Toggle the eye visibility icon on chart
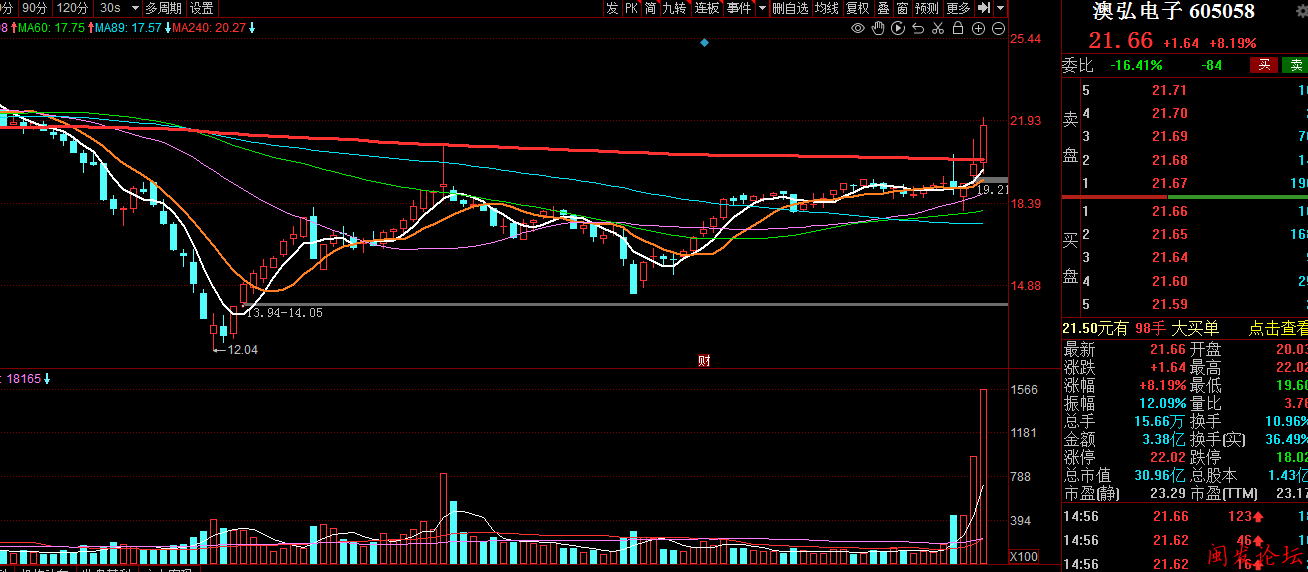 (858, 28)
